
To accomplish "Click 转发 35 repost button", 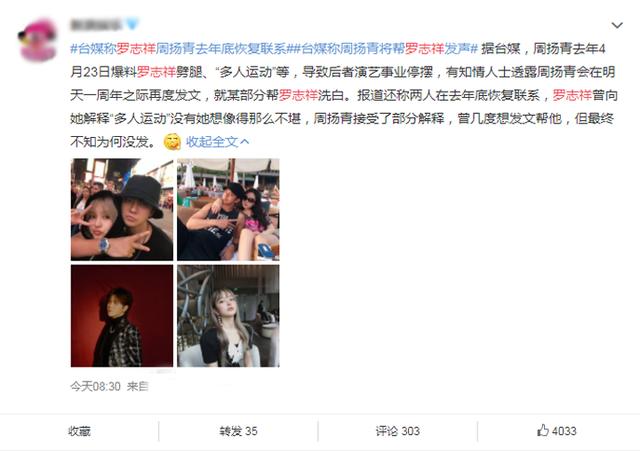I will [x=238, y=431].
